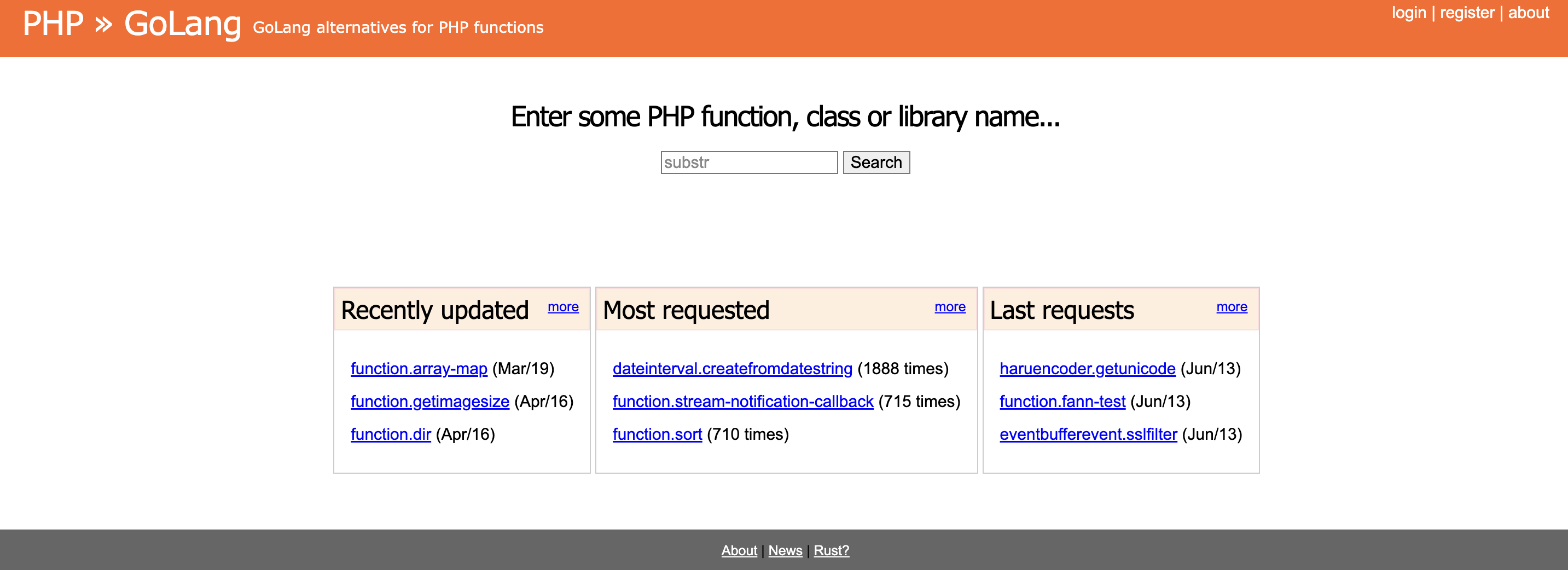1568x570 pixels.
Task: Click the '(710 times)' text
Action: coord(747,434)
